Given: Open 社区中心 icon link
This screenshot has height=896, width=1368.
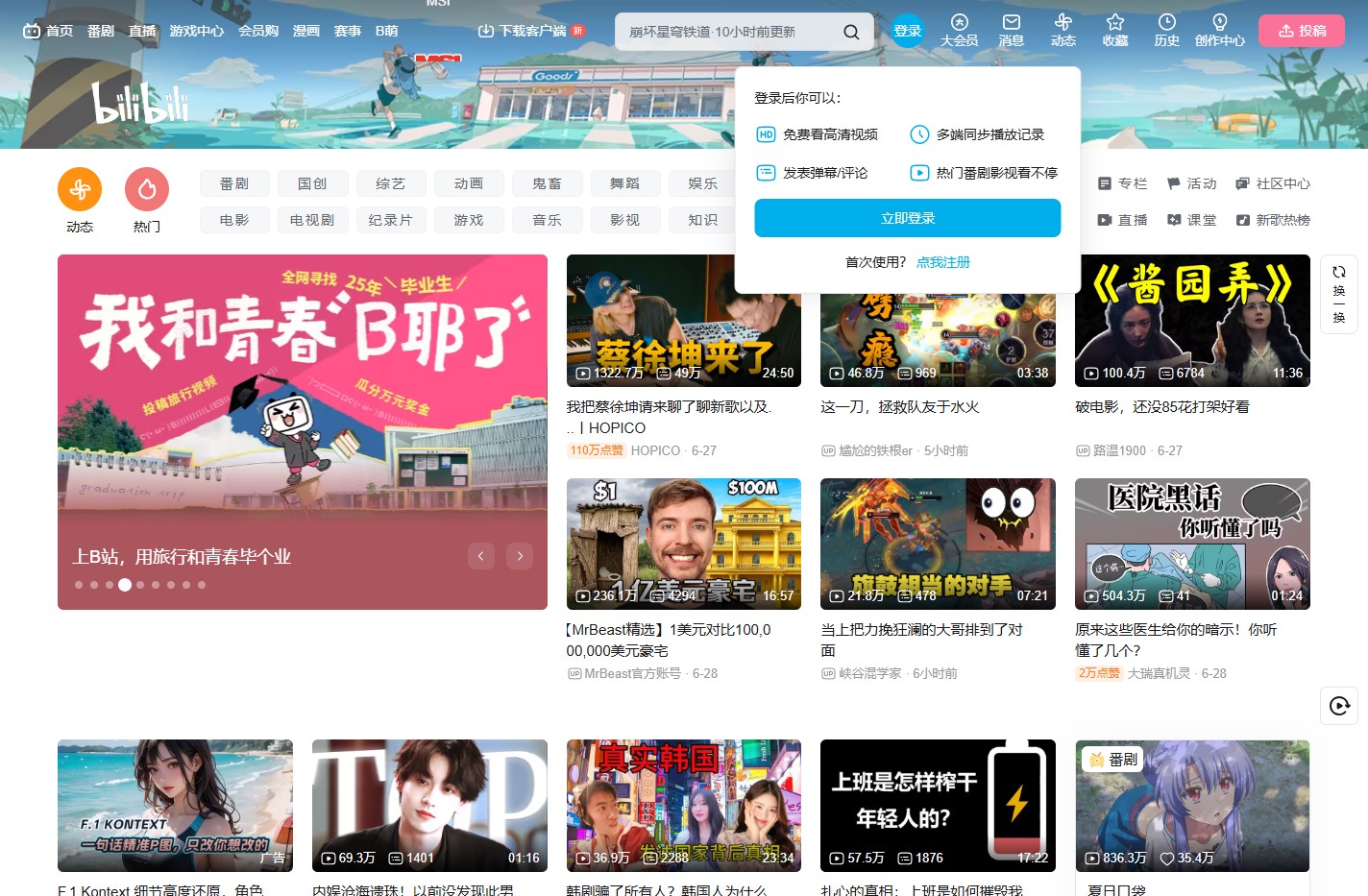Looking at the screenshot, I should pyautogui.click(x=1272, y=183).
